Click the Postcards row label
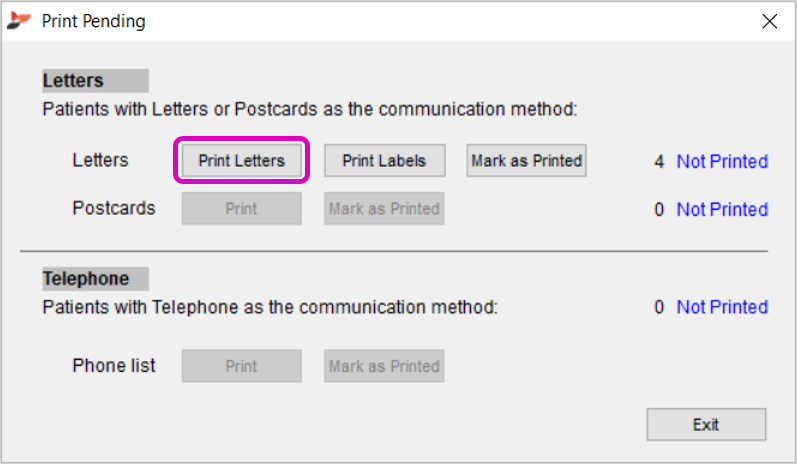 point(114,208)
